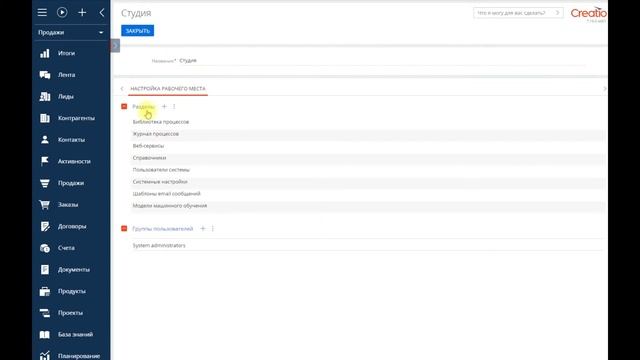
Task: Open the Продажи workplace dropdown
Action: (x=71, y=32)
